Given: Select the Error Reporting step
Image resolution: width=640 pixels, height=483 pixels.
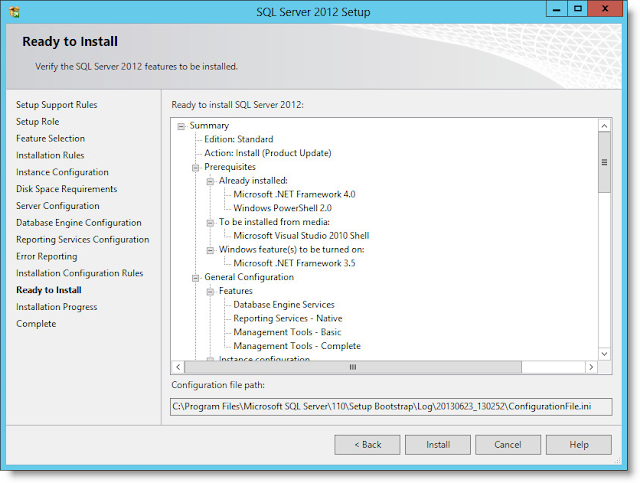Looking at the screenshot, I should click(x=47, y=256).
